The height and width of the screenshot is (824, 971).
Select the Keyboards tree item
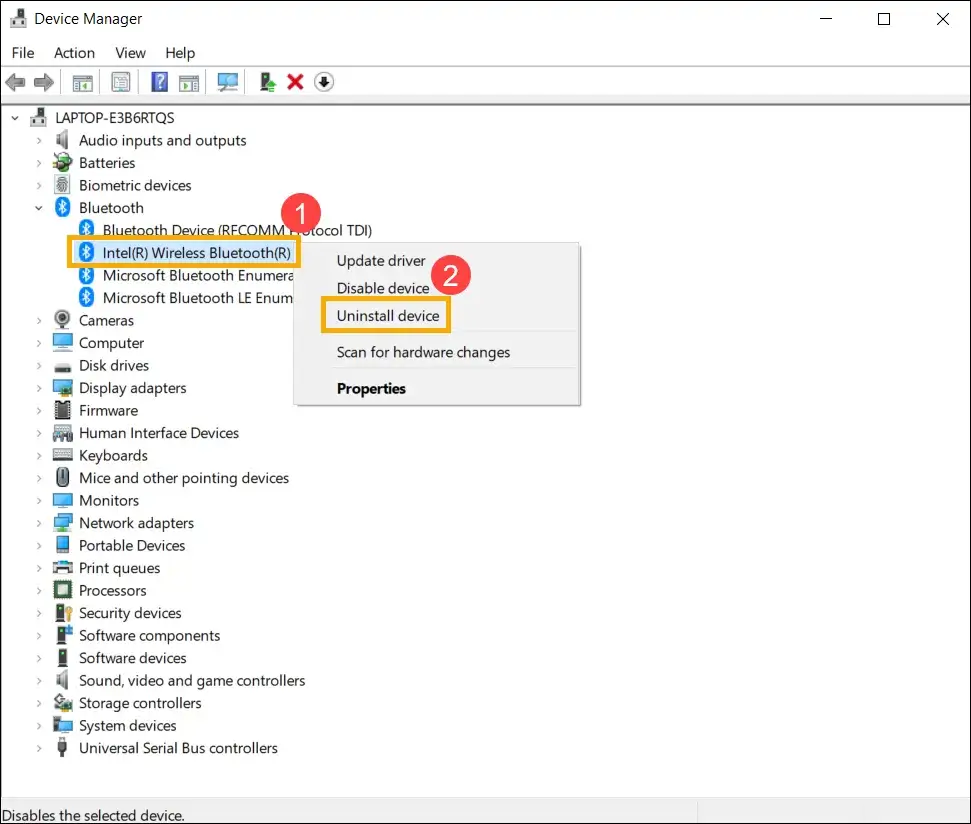tap(113, 456)
